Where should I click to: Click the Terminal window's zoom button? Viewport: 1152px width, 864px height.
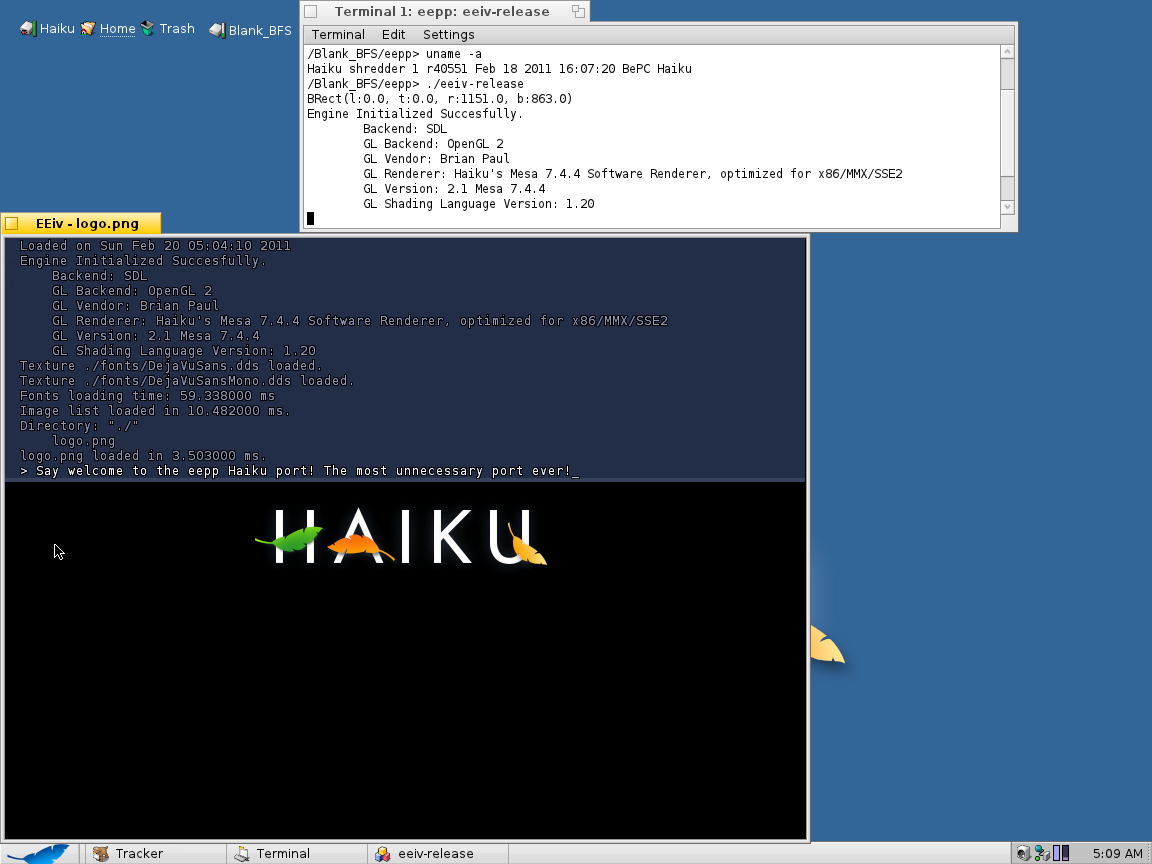tap(578, 11)
